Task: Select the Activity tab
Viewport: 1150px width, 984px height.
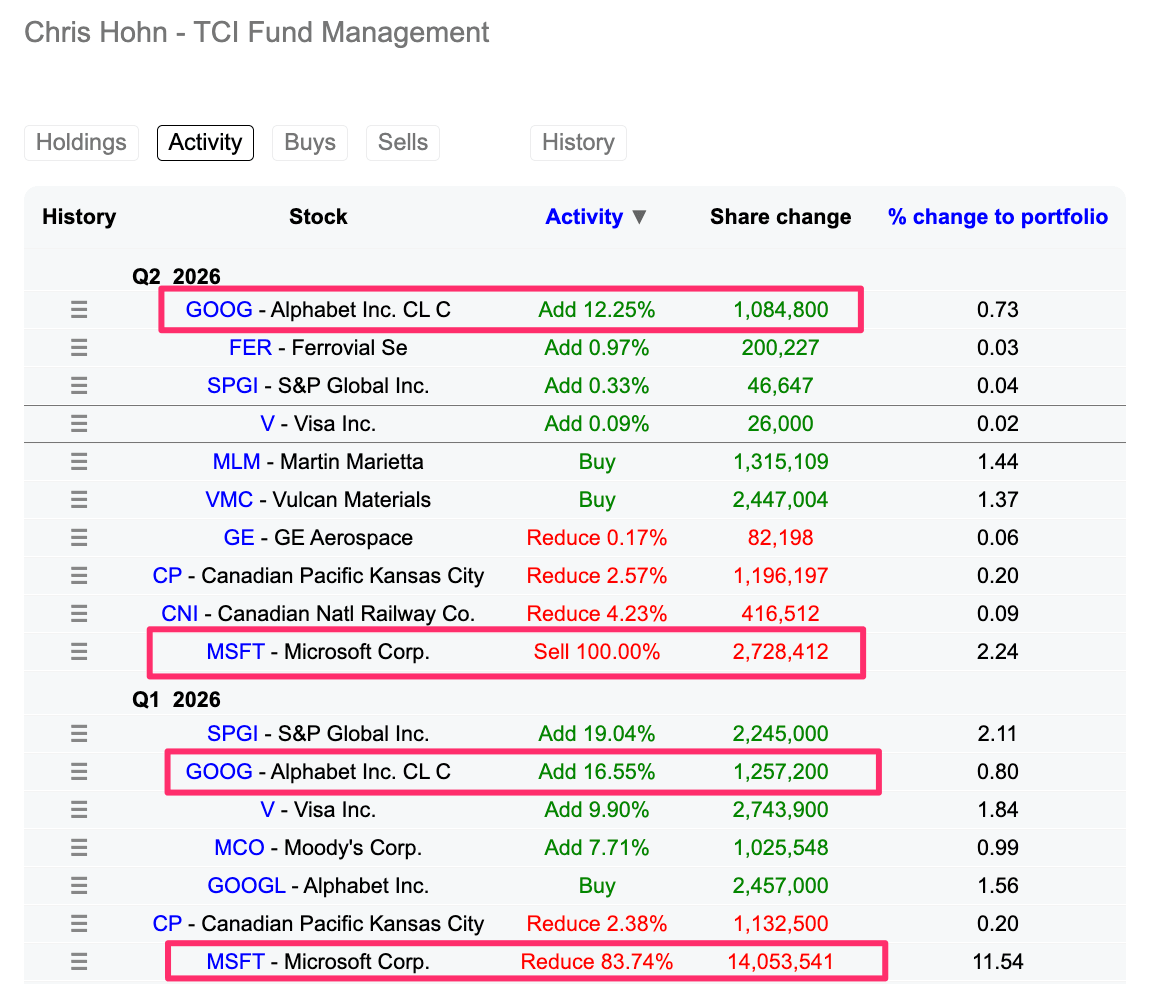Action: coord(205,142)
